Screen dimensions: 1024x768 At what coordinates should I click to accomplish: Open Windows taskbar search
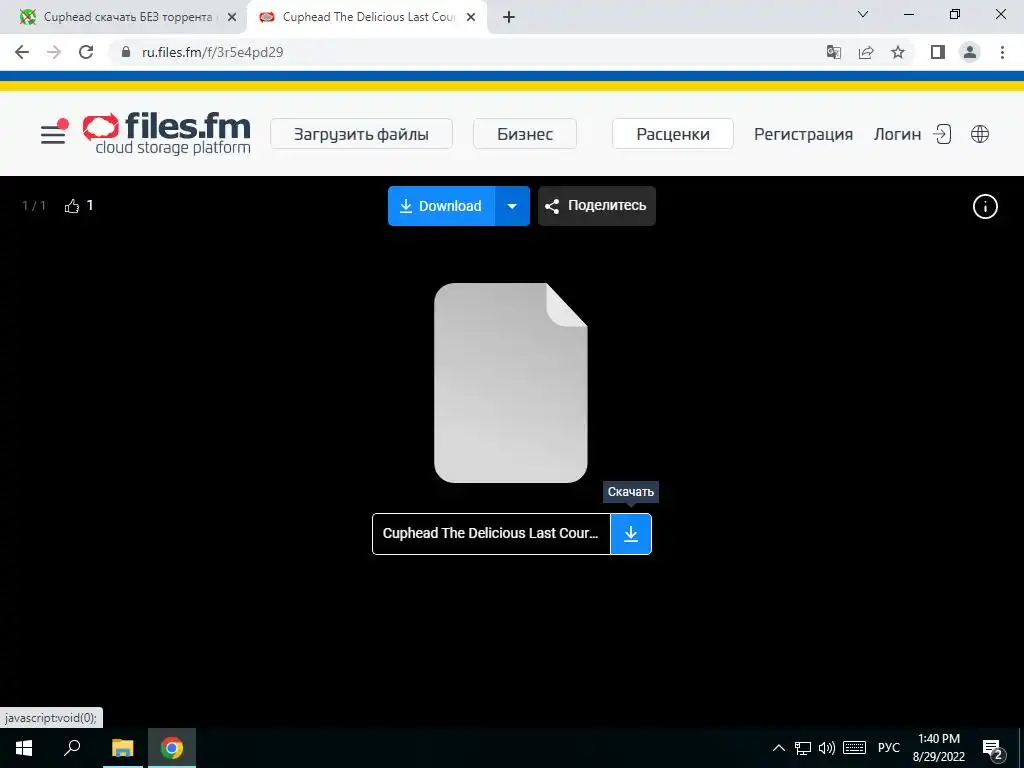[72, 748]
